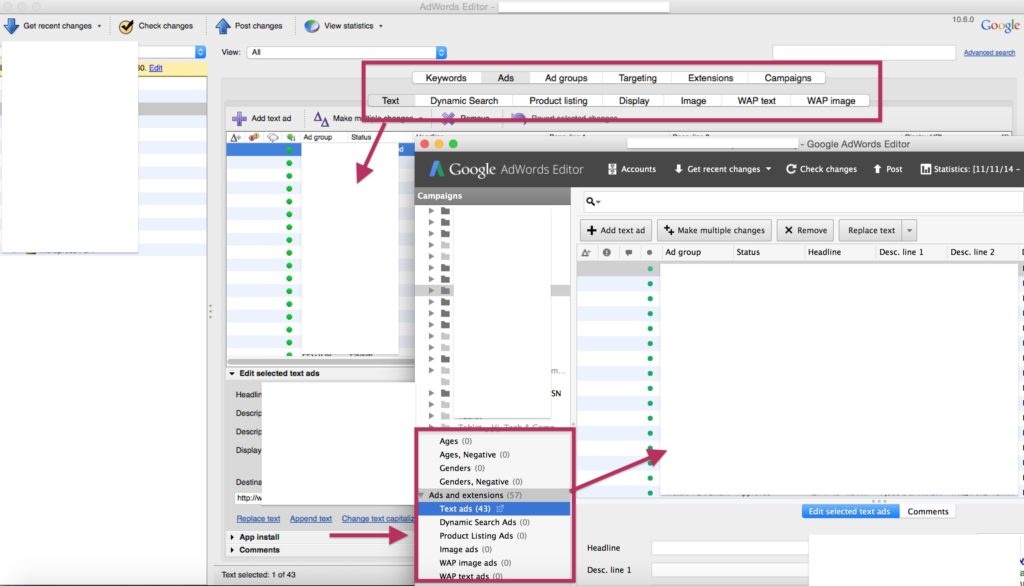Open the View: All combo box
The height and width of the screenshot is (586, 1024).
click(x=347, y=52)
